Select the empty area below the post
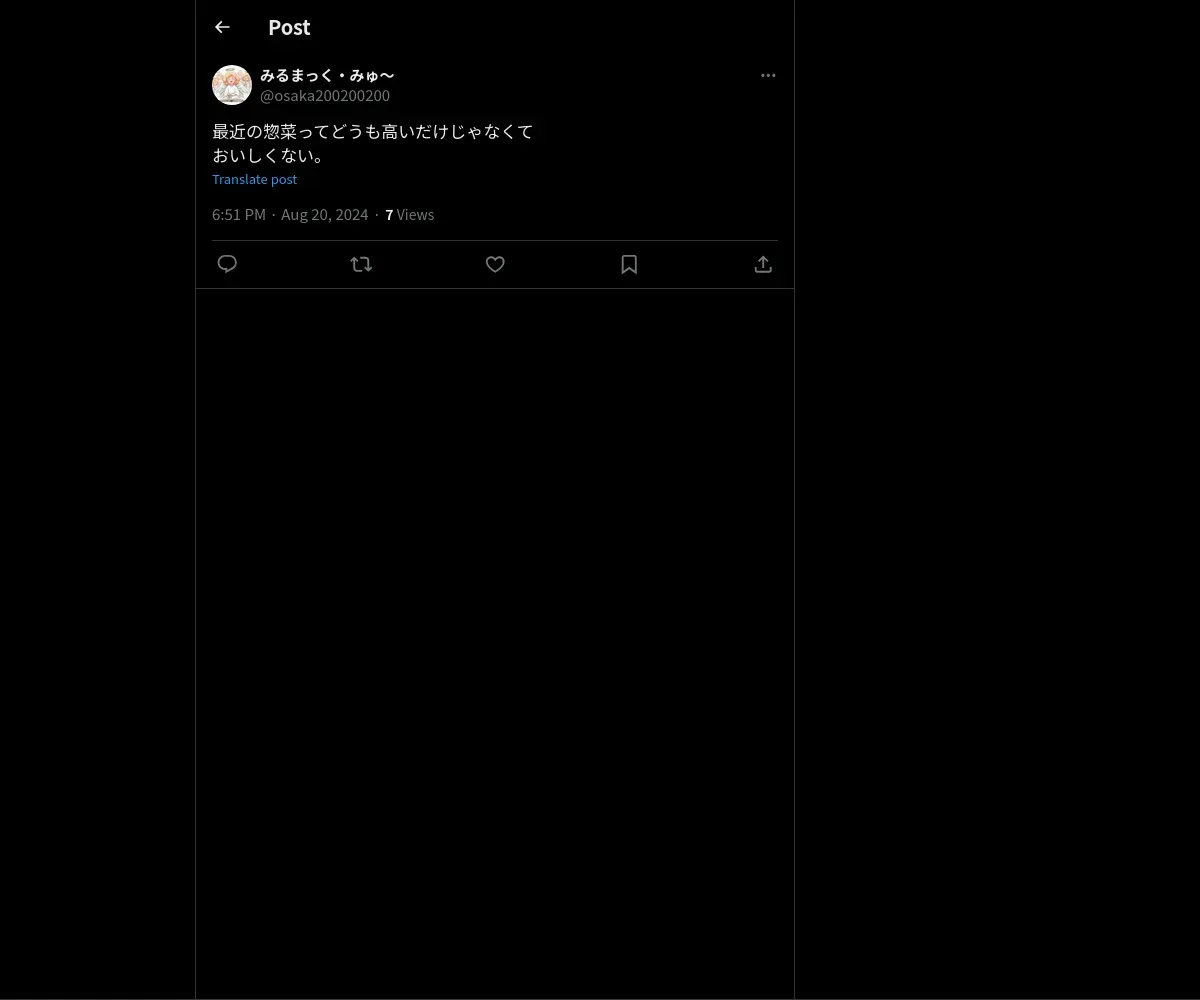Viewport: 1200px width, 1000px height. (x=495, y=640)
